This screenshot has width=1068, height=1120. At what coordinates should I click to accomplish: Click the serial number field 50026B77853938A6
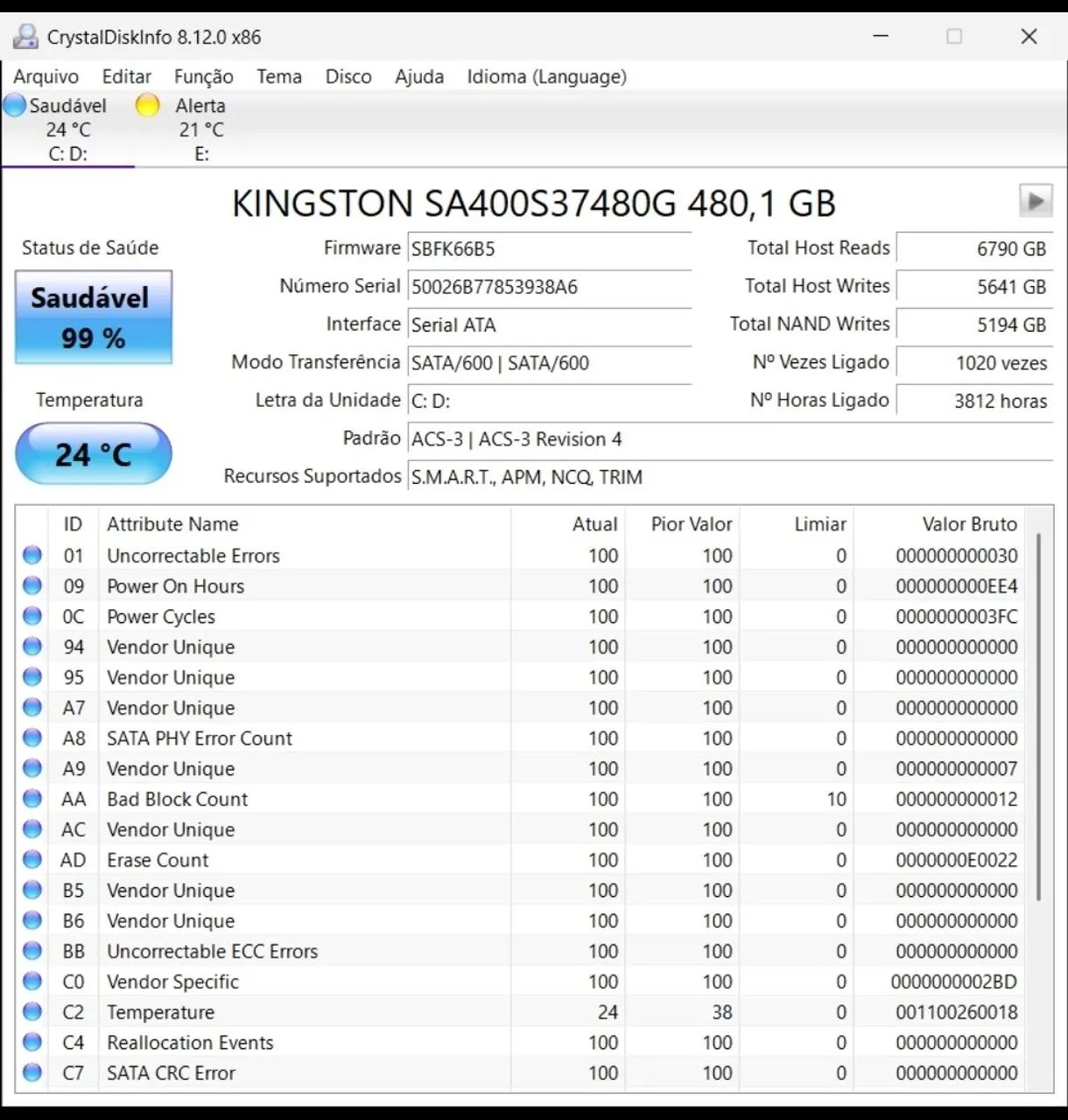point(550,287)
